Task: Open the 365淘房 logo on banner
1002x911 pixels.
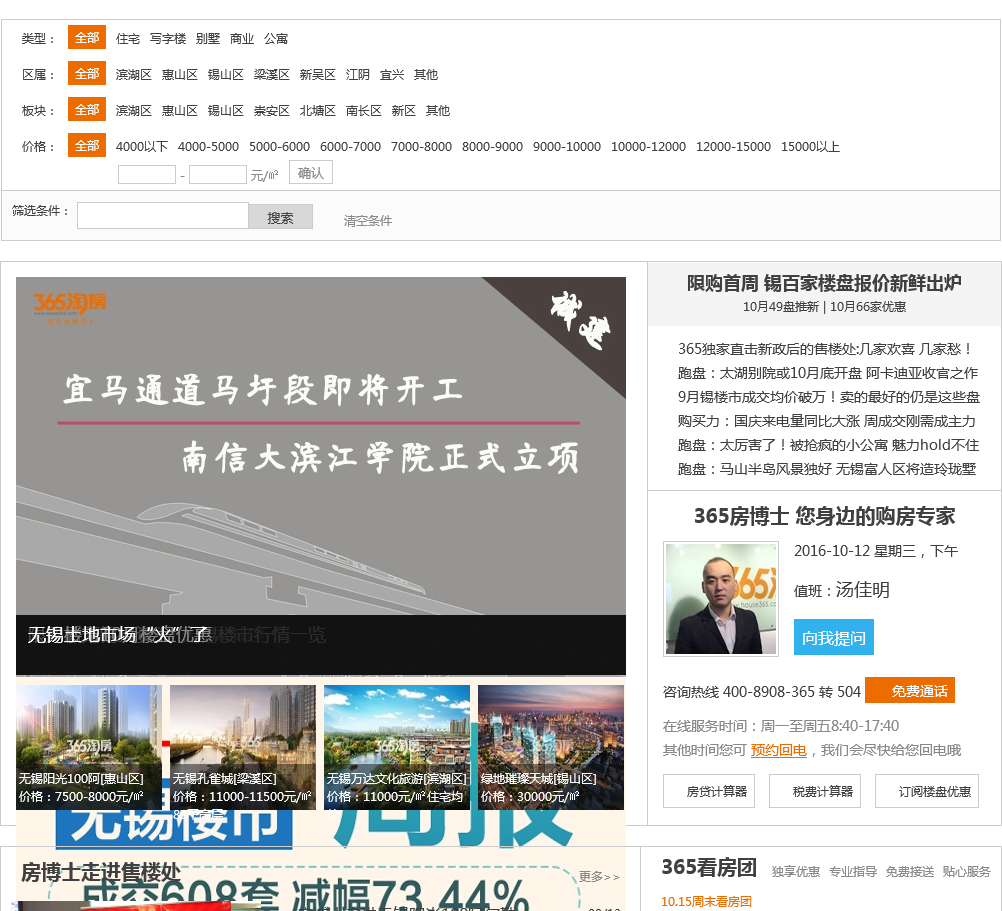Action: click(x=70, y=308)
